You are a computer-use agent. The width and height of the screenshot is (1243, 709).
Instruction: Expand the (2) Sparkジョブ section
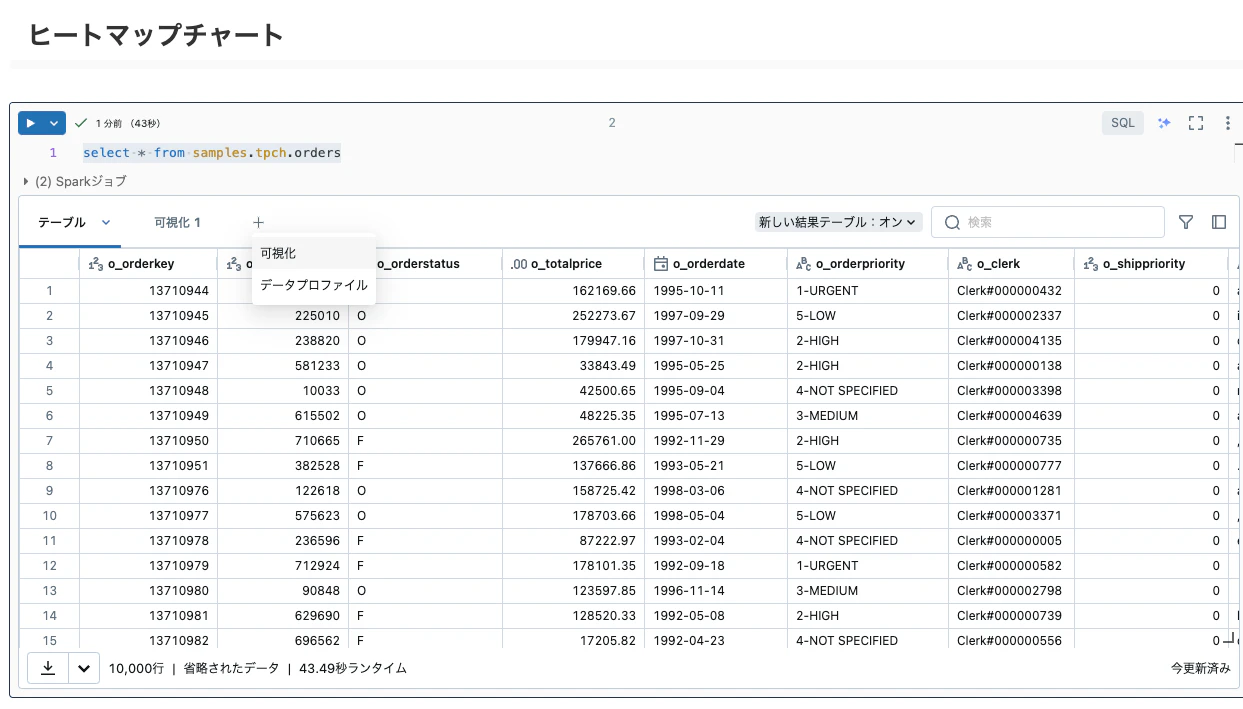tap(74, 181)
